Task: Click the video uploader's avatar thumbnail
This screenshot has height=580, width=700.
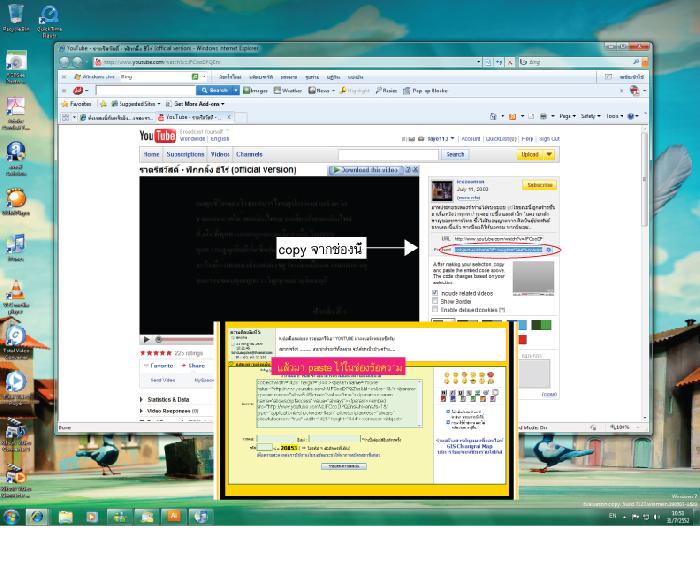Action: [442, 190]
